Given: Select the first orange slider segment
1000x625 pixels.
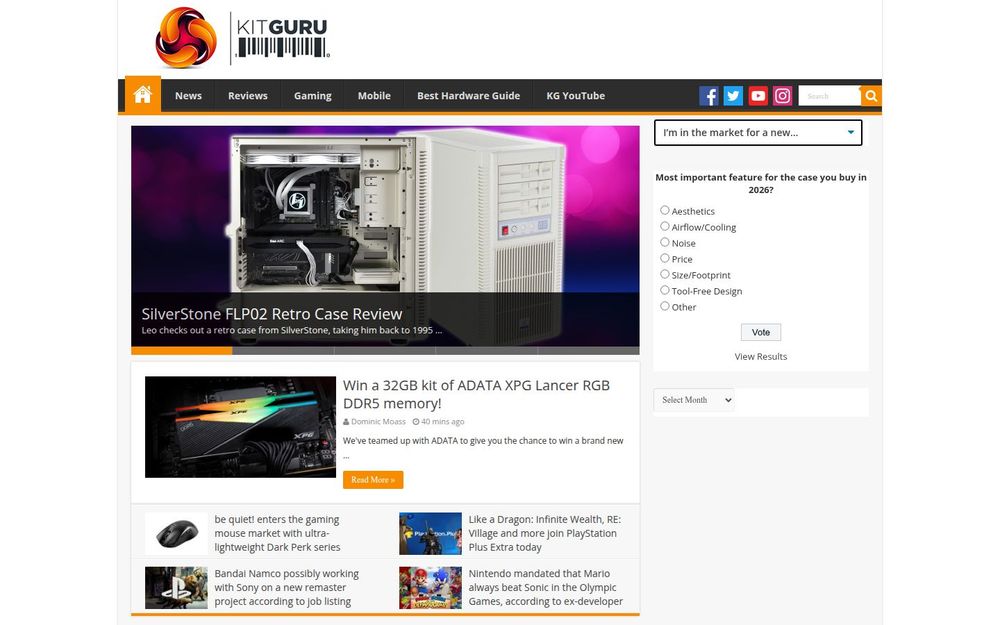Looking at the screenshot, I should tap(182, 350).
